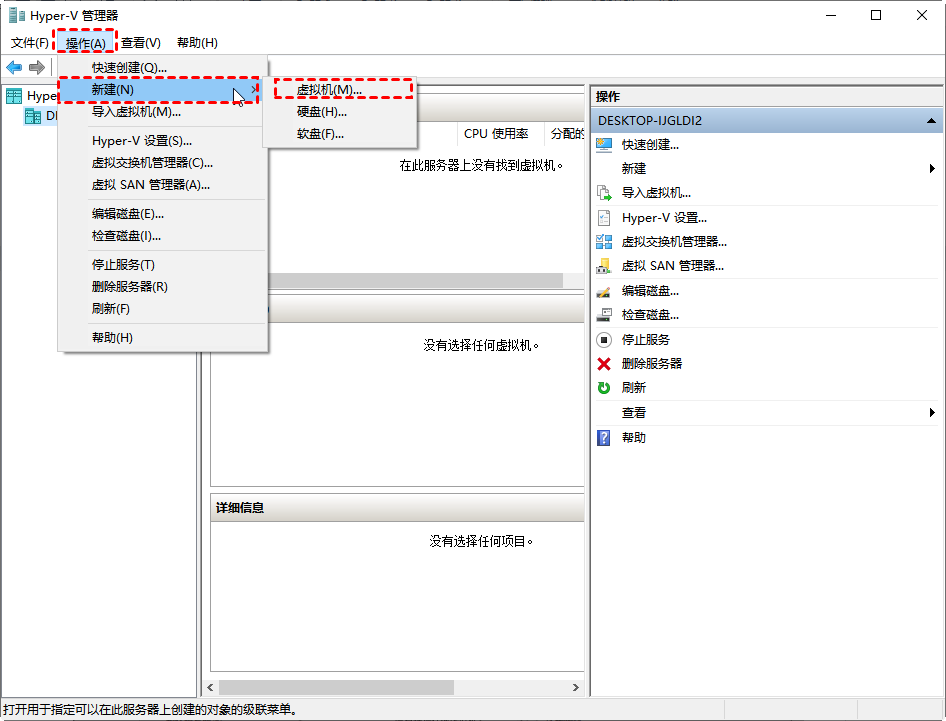This screenshot has width=946, height=721.
Task: Click the green Refresh icon
Action: point(603,388)
